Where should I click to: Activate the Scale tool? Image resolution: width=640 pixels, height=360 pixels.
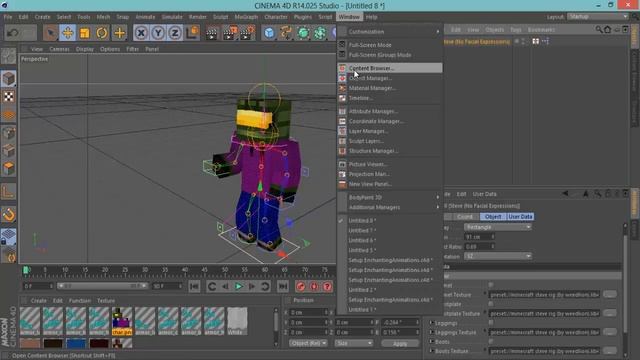coord(85,33)
